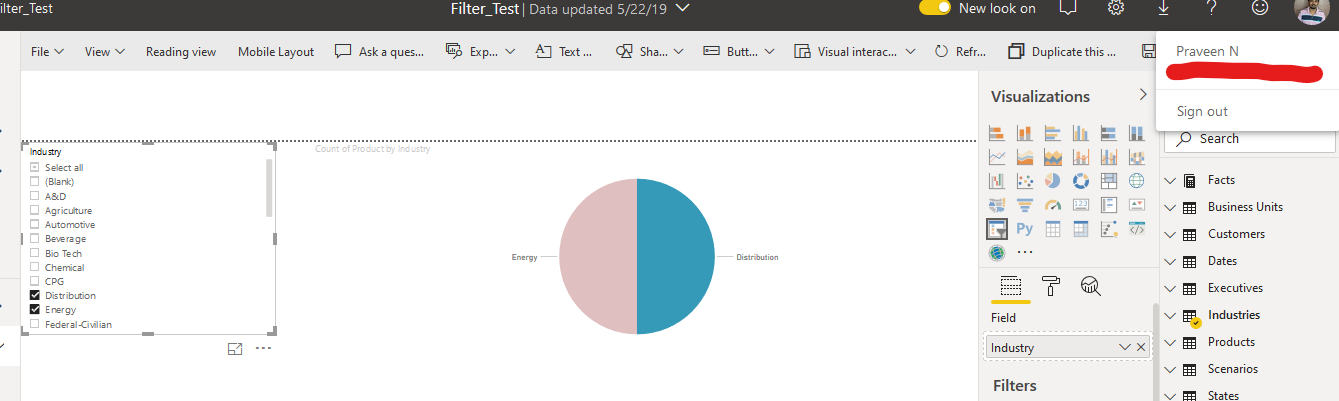This screenshot has height=401, width=1339.
Task: Click Duplicate this page
Action: click(x=1063, y=51)
